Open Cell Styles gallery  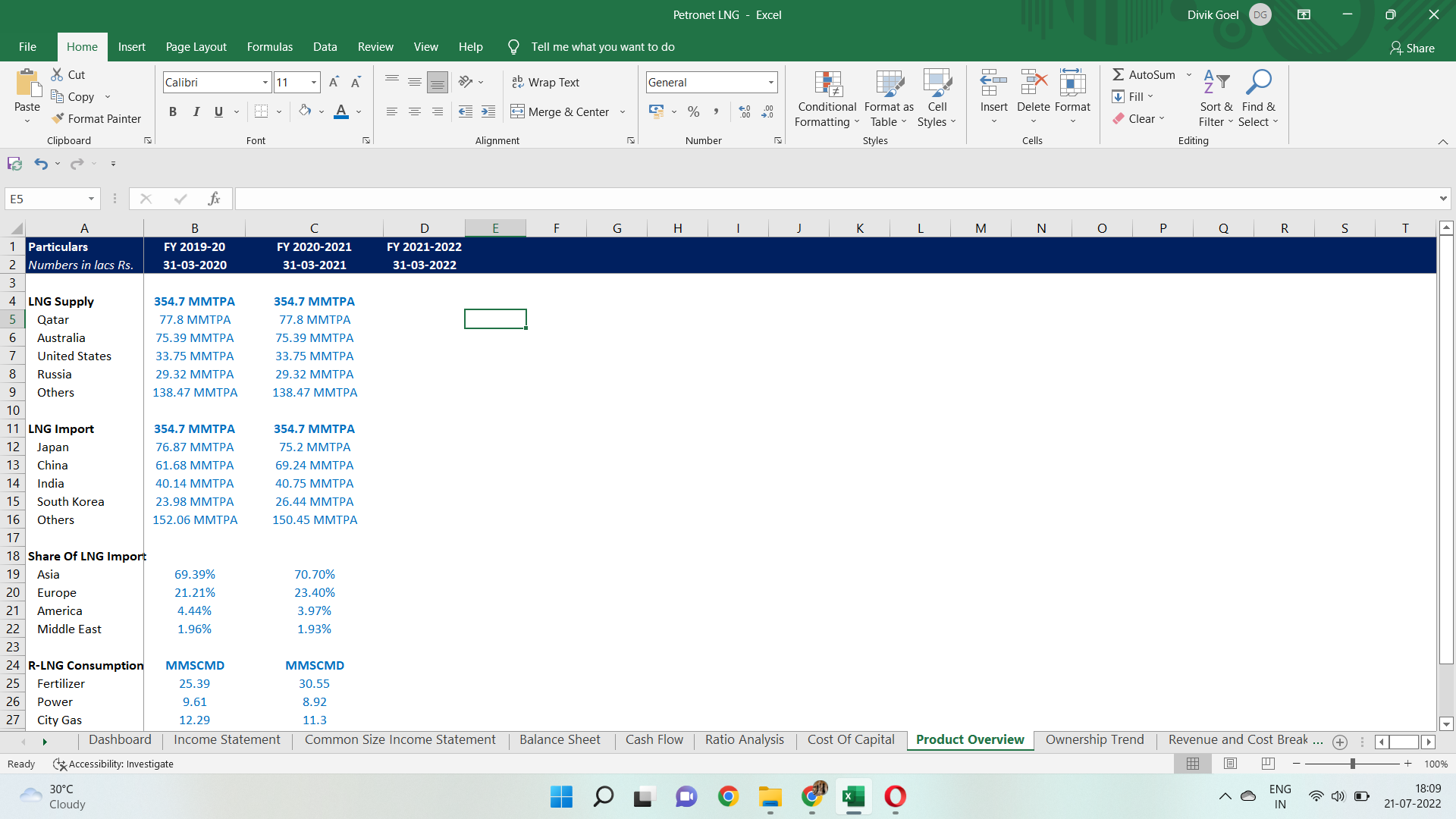click(937, 99)
